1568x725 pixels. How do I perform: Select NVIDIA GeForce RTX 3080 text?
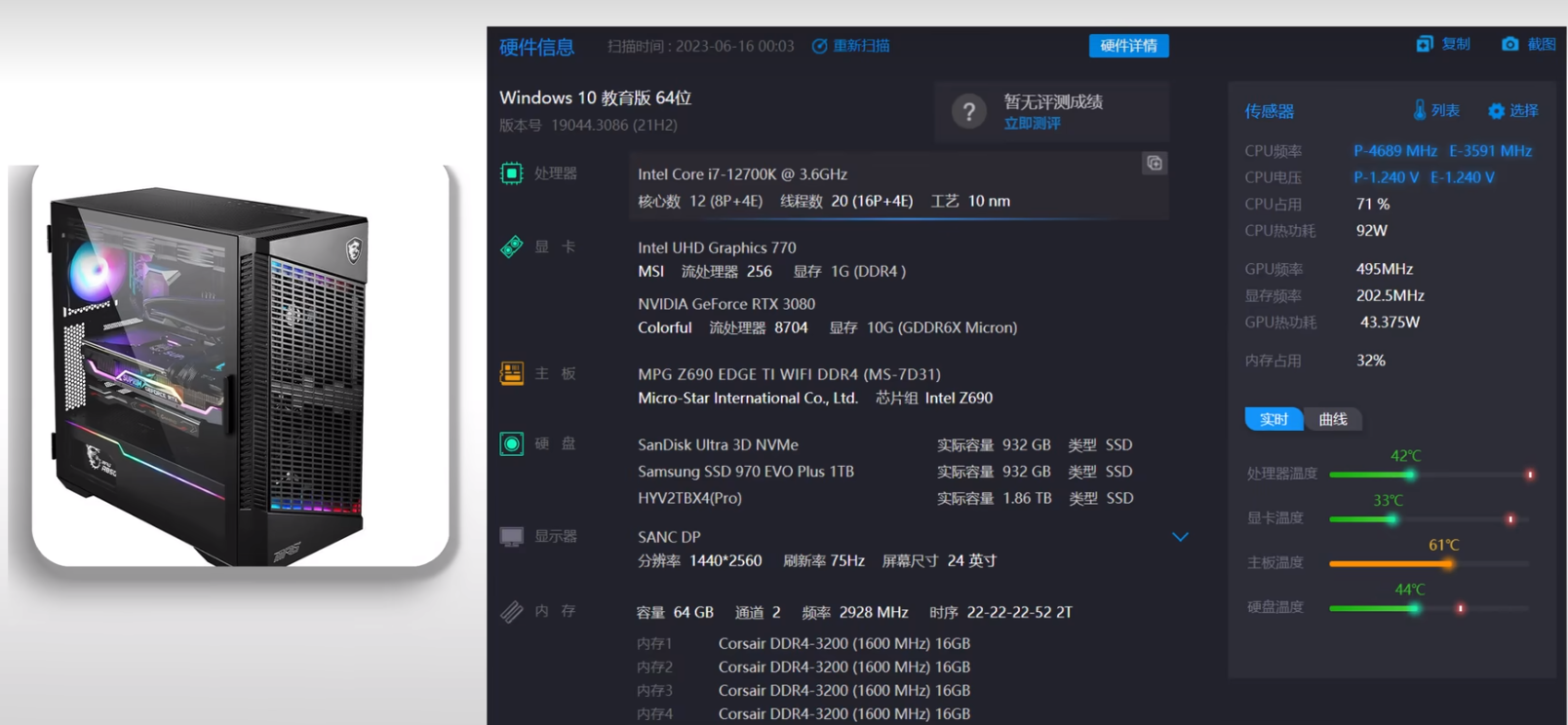726,304
